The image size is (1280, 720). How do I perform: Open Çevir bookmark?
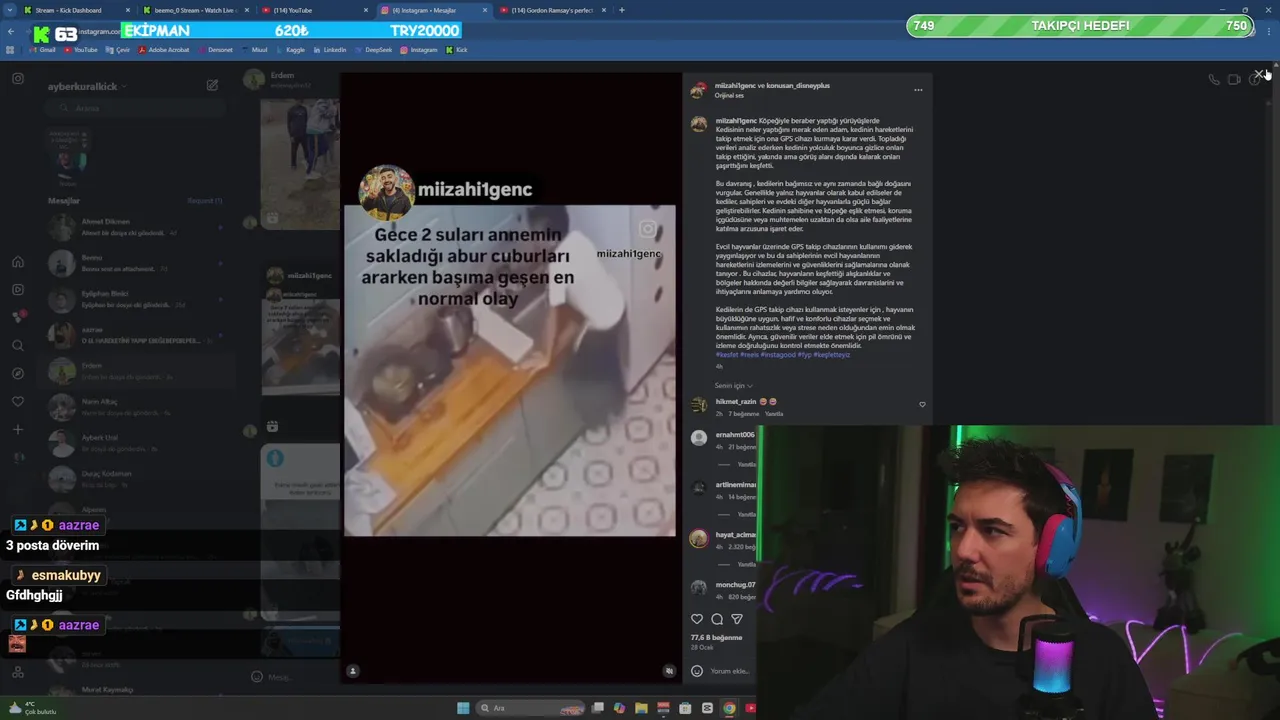(x=118, y=50)
